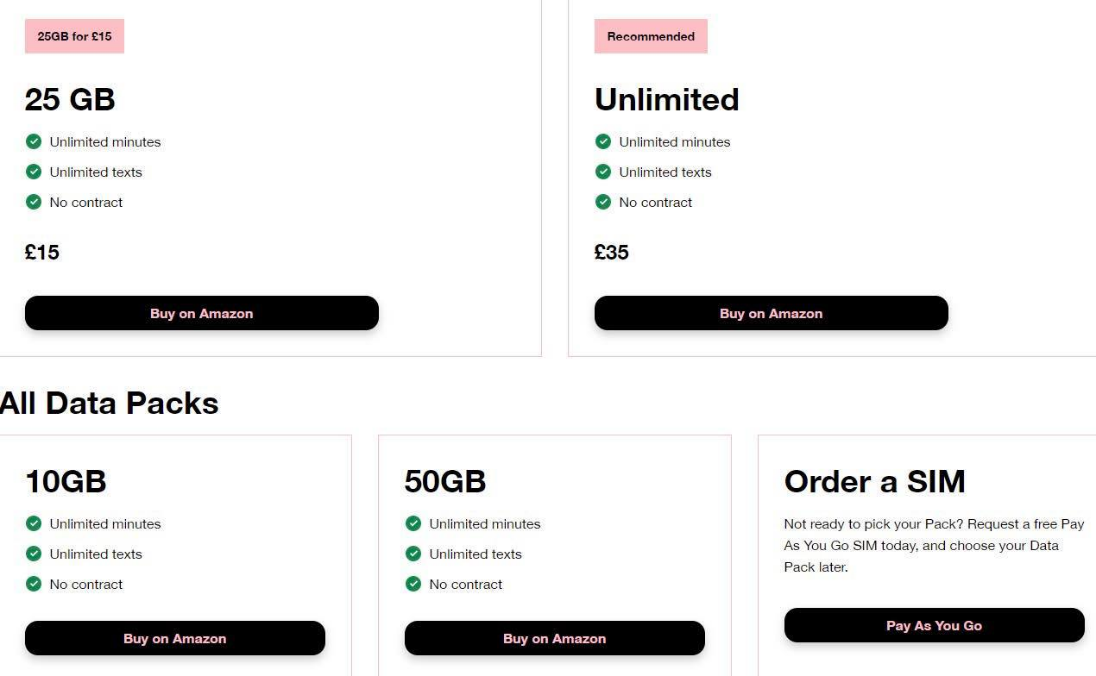Screen dimensions: 1096x676
Task: Click checkmark next to Unlimited plan No contract
Action: point(603,202)
